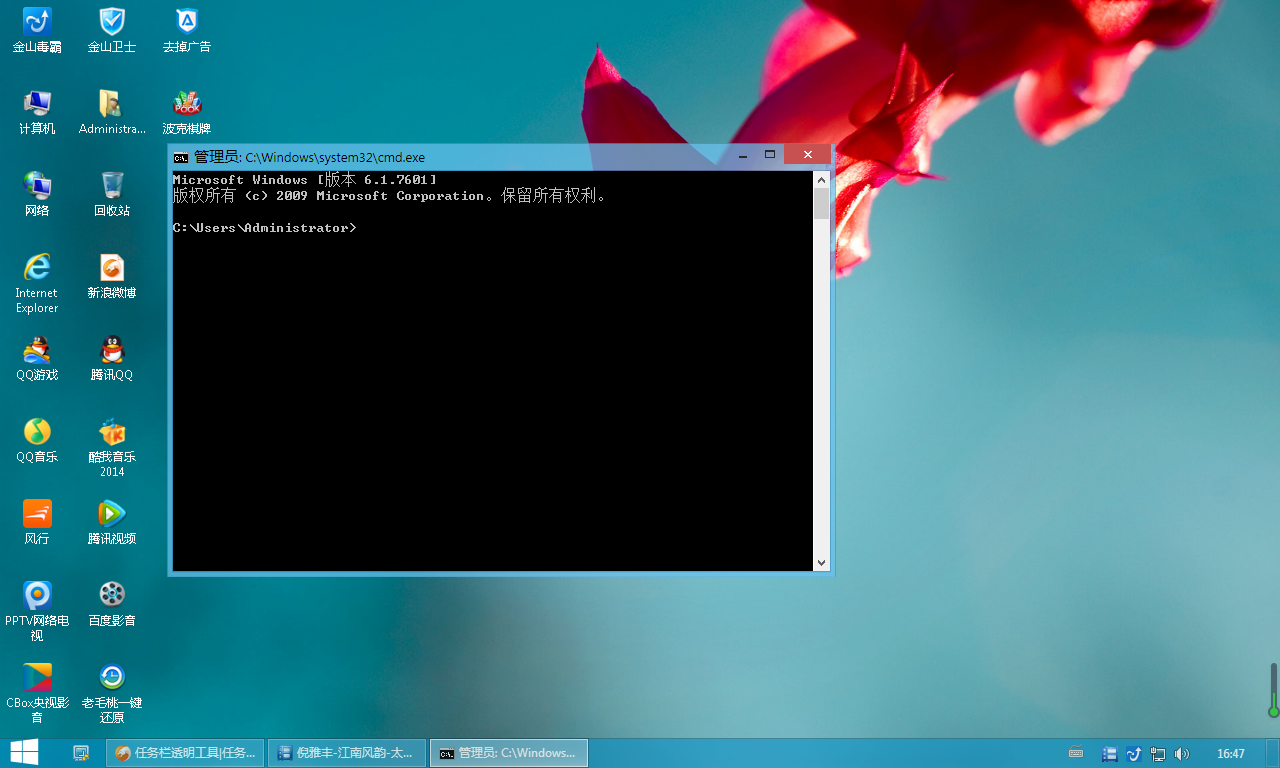Screen dimensions: 1280x768
Task: Select the 百度影音 desktop icon
Action: coord(112,604)
